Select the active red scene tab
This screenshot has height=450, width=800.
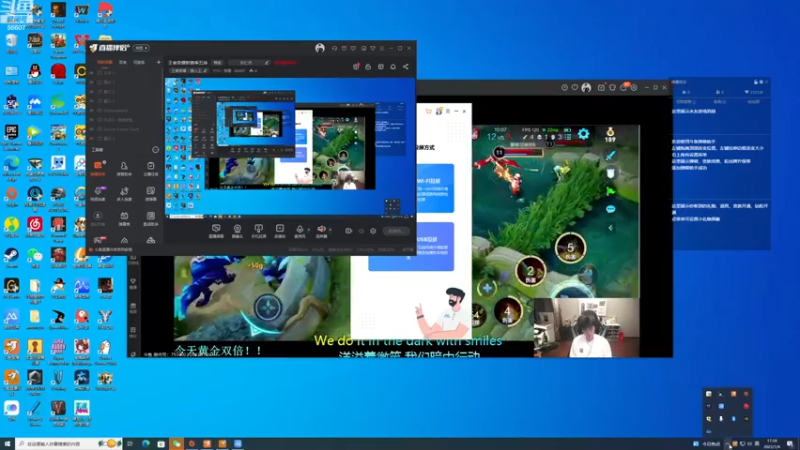(x=105, y=62)
